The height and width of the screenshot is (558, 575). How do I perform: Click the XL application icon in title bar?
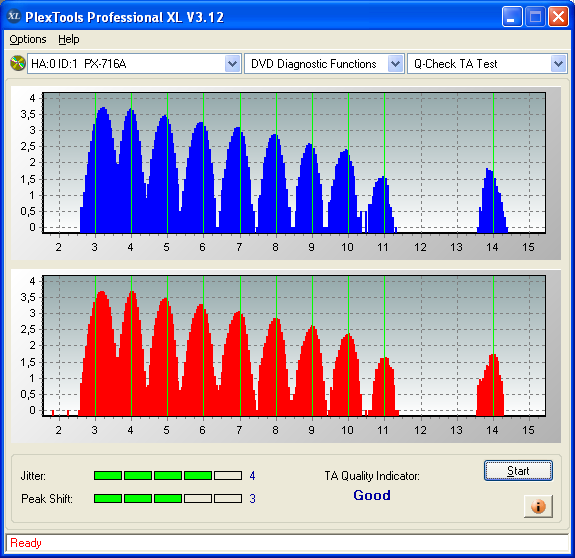(14, 16)
